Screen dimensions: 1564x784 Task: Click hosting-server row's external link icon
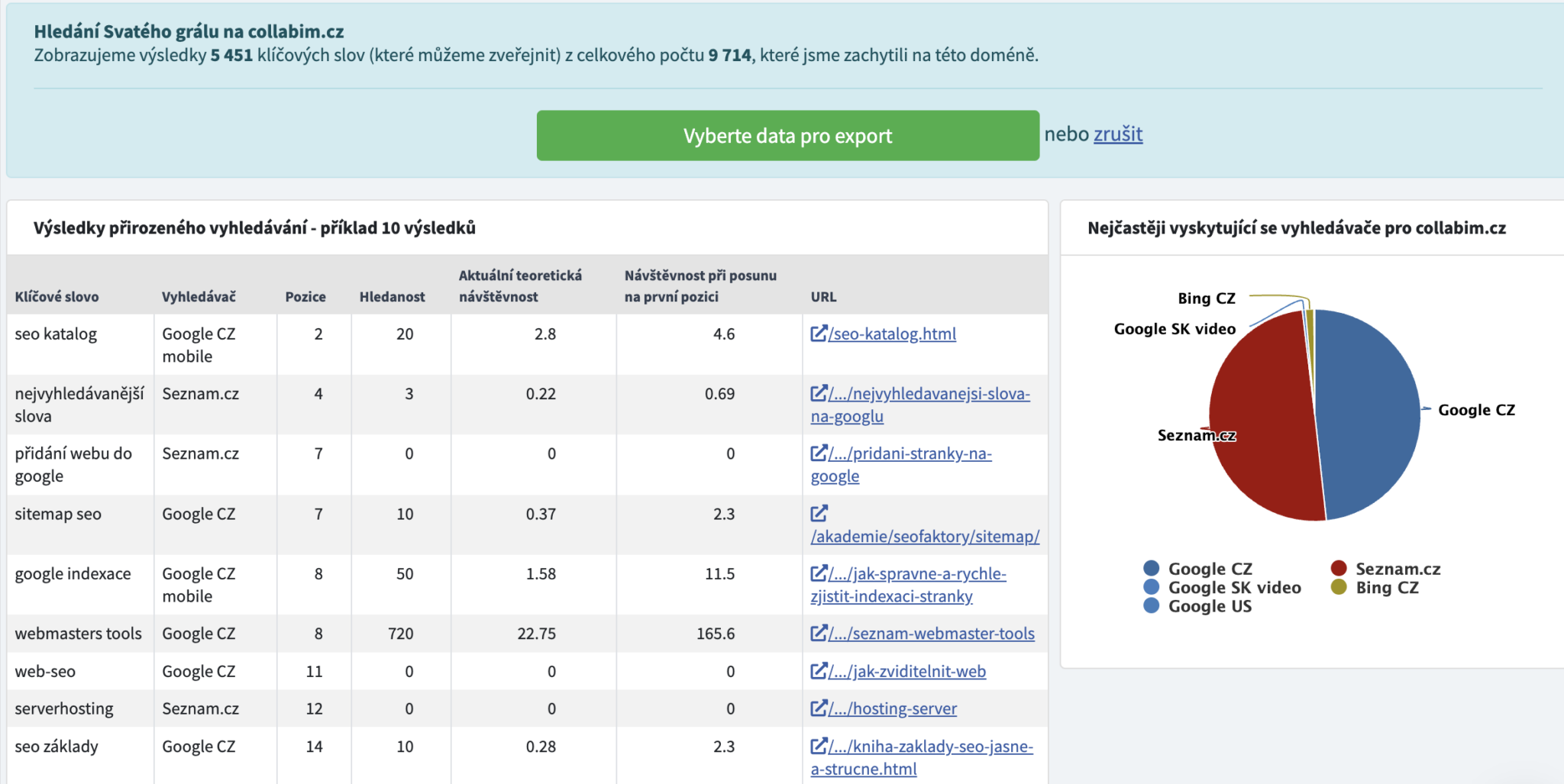tap(819, 708)
